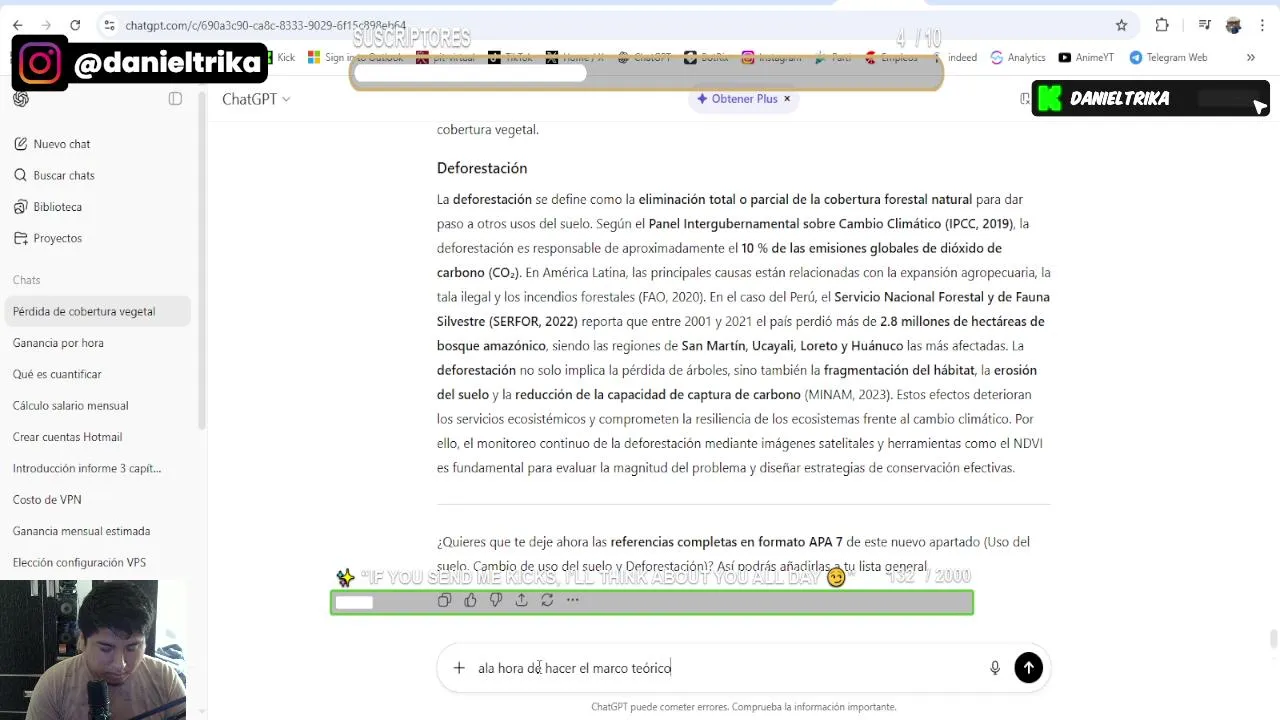The height and width of the screenshot is (720, 1280).
Task: Send the message with the arrow button
Action: click(1028, 668)
